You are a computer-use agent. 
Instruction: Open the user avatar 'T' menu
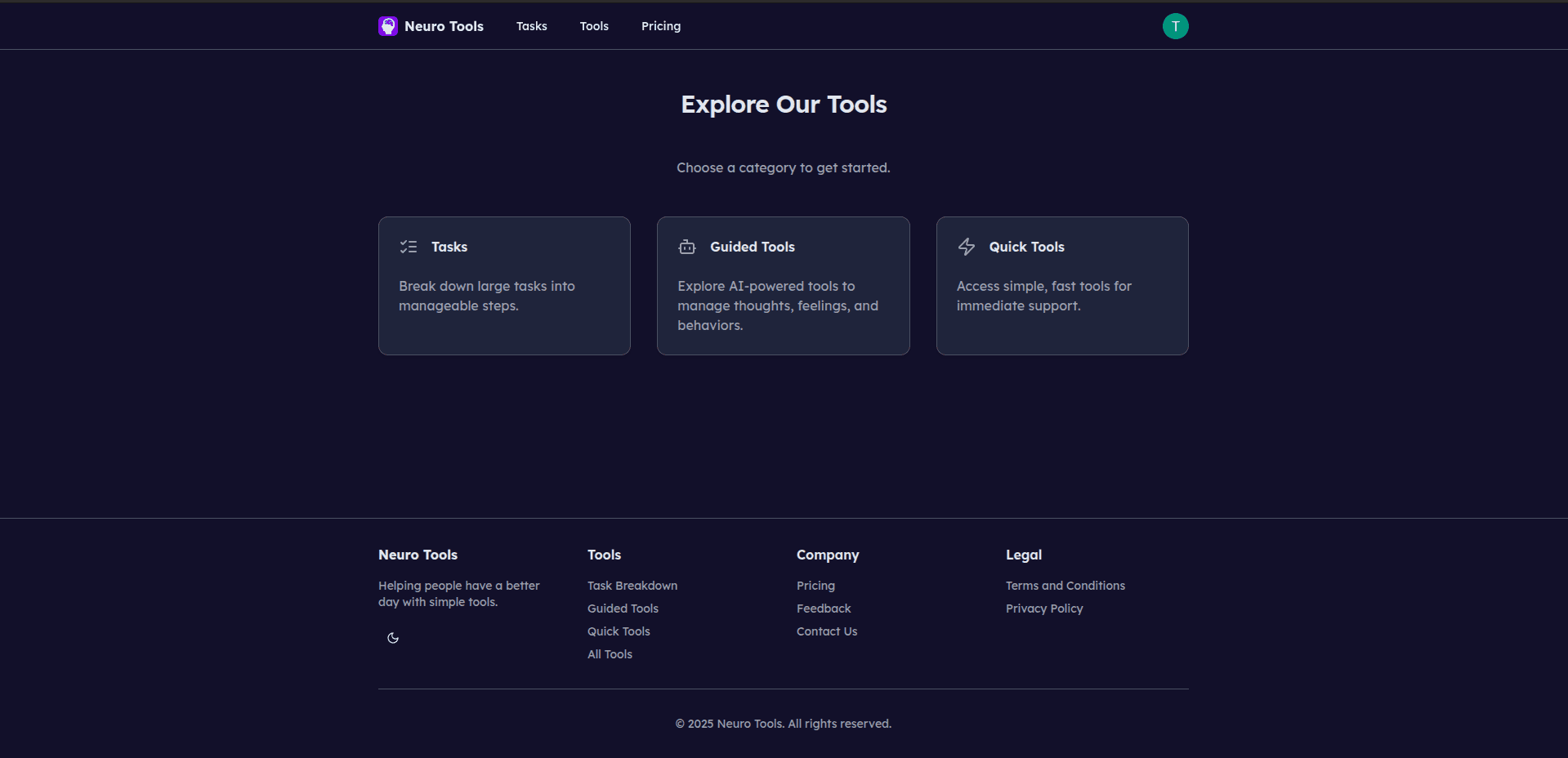pos(1175,26)
